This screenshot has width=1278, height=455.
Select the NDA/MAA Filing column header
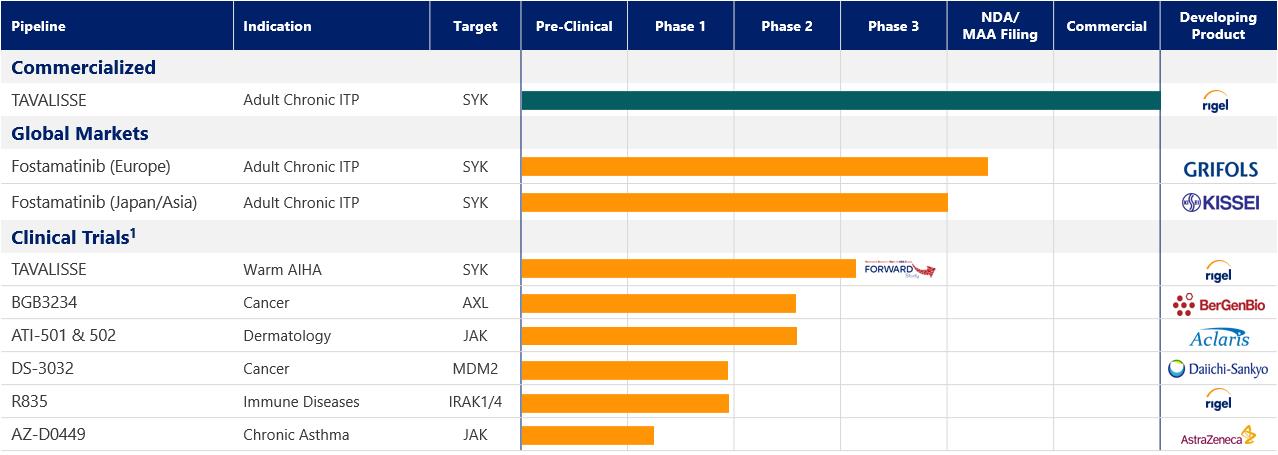[x=1000, y=26]
